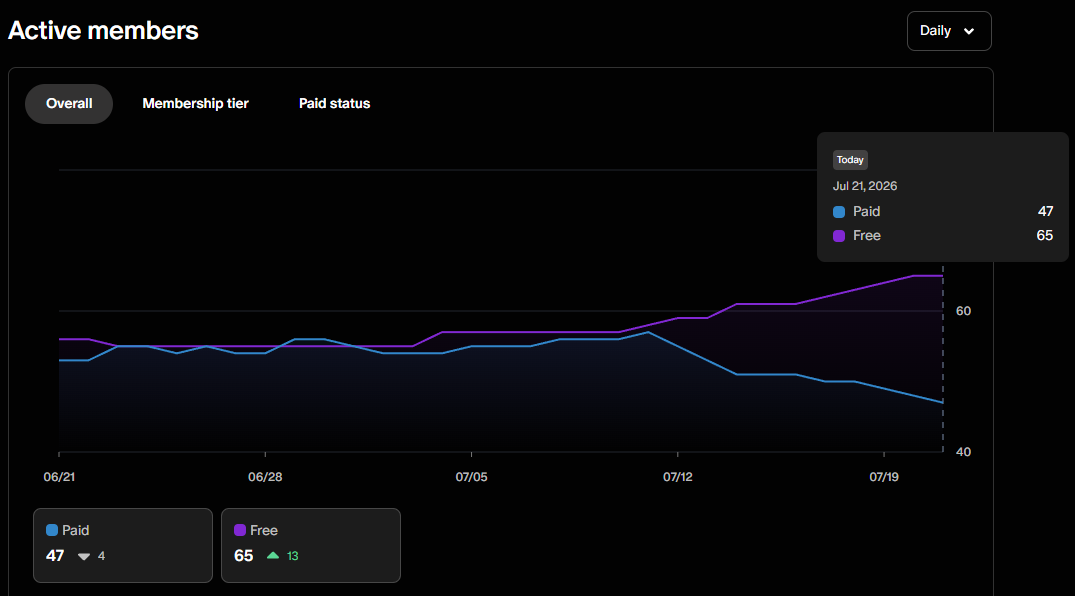Click the purple Free line endpoint at today
1075x596 pixels.
pyautogui.click(x=943, y=276)
